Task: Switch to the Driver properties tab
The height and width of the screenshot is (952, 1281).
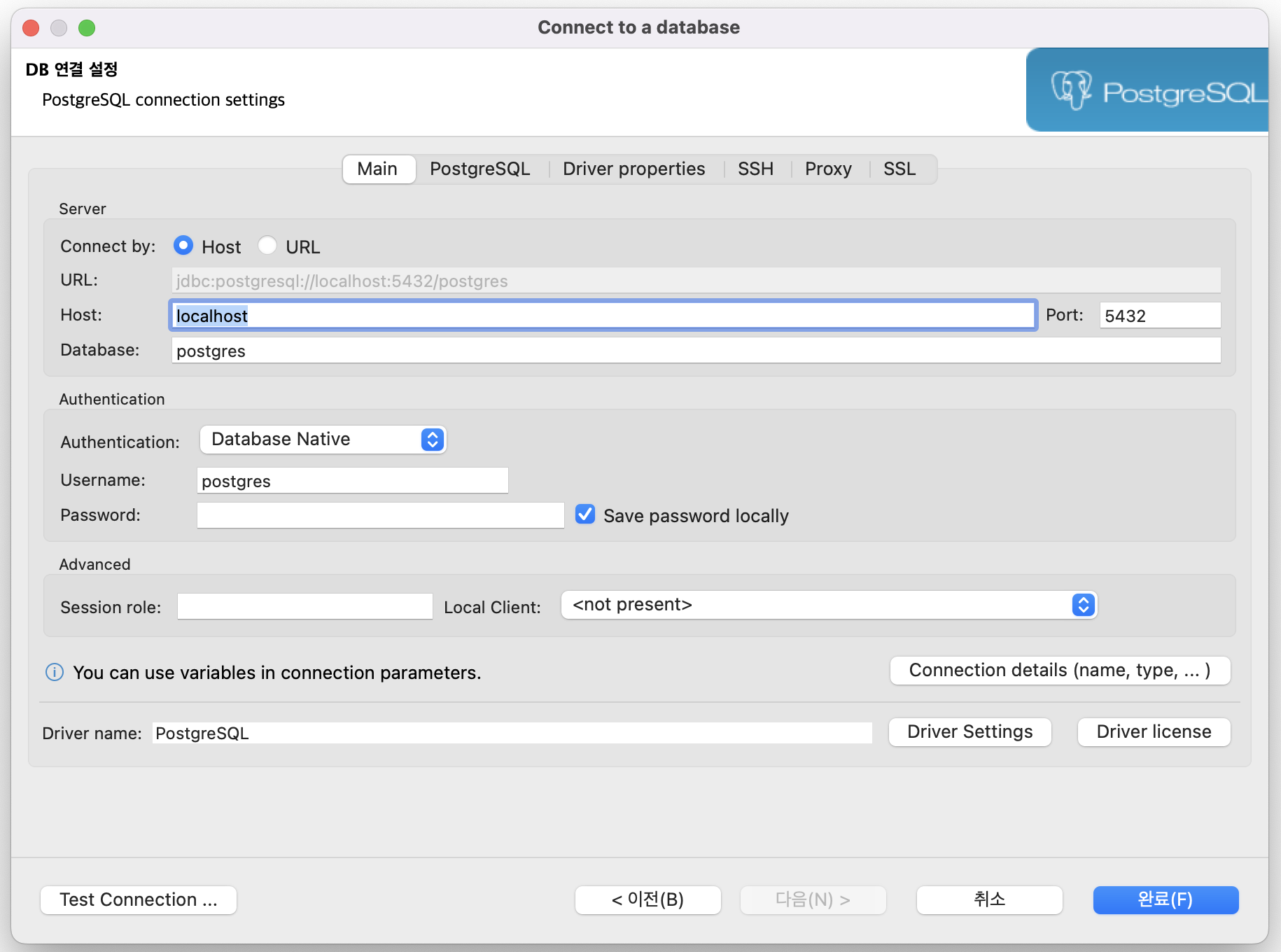Action: (633, 169)
